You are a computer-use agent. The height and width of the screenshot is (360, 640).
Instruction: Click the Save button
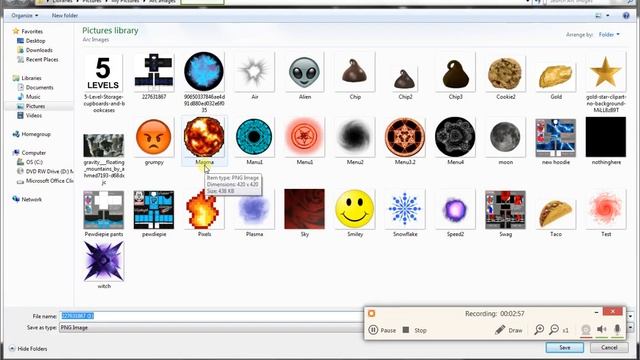point(564,347)
